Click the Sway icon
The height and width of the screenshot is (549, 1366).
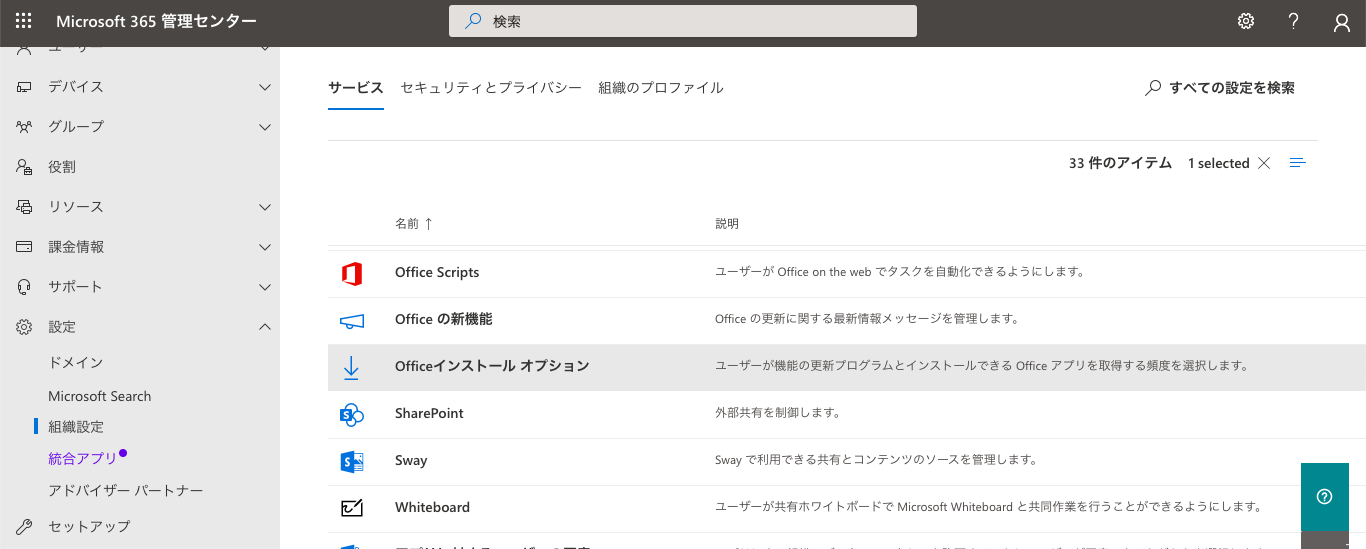351,461
